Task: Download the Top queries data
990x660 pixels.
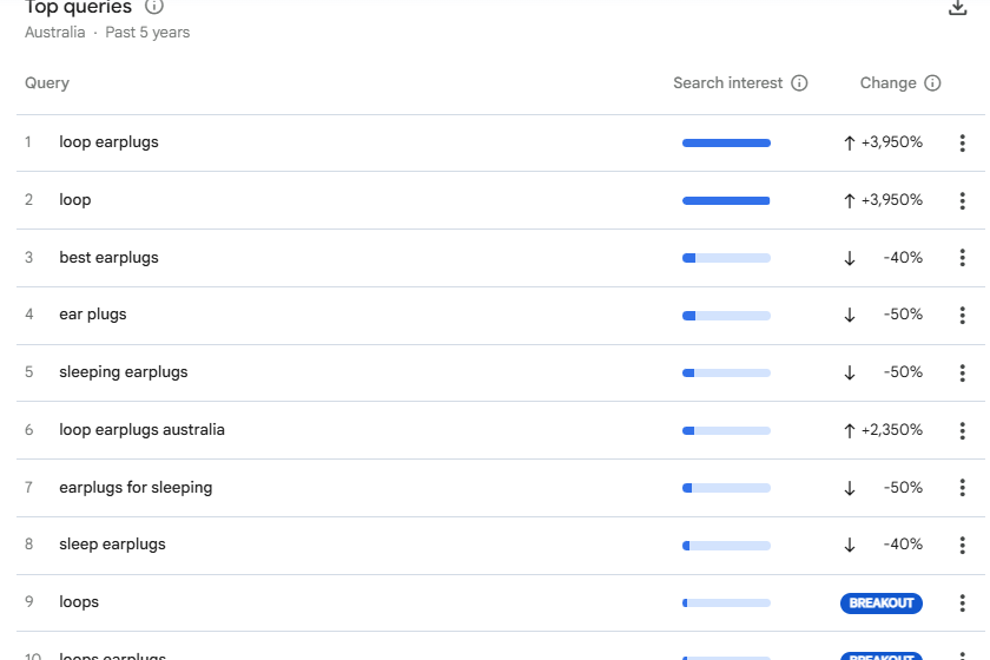Action: point(957,7)
